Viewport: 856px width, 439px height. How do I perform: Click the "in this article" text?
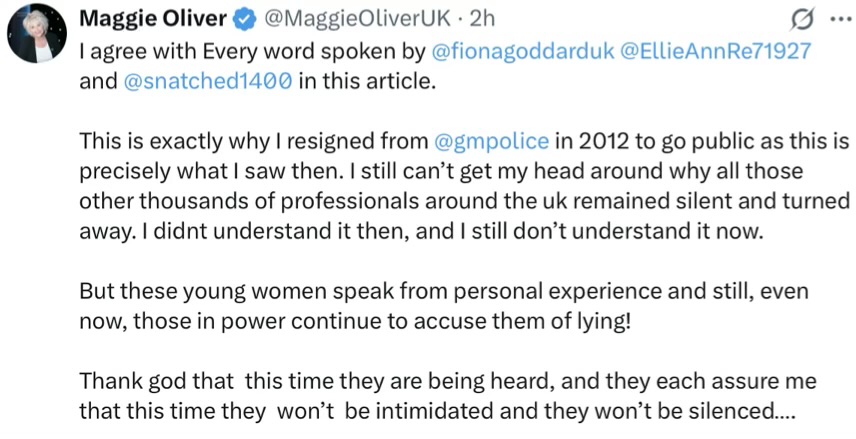point(368,82)
